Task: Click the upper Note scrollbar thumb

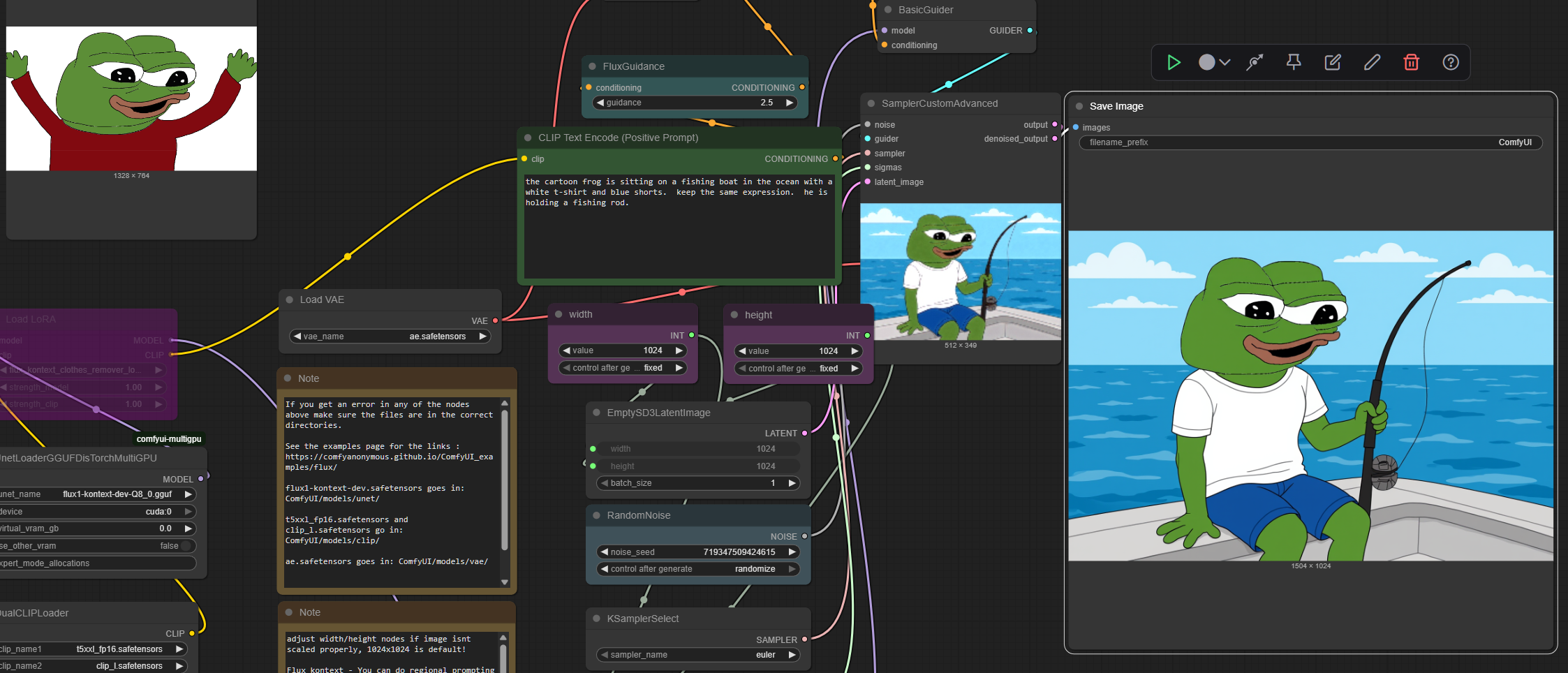Action: 505,480
